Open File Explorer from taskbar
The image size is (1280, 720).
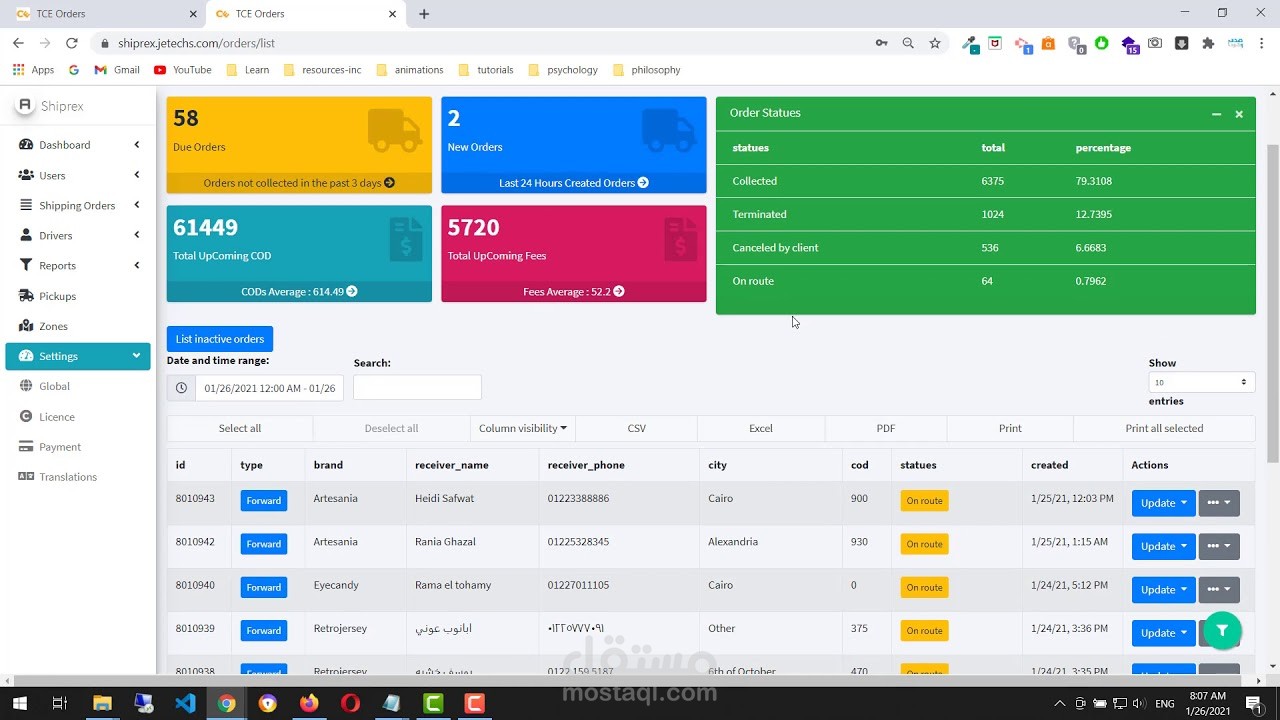pyautogui.click(x=102, y=703)
